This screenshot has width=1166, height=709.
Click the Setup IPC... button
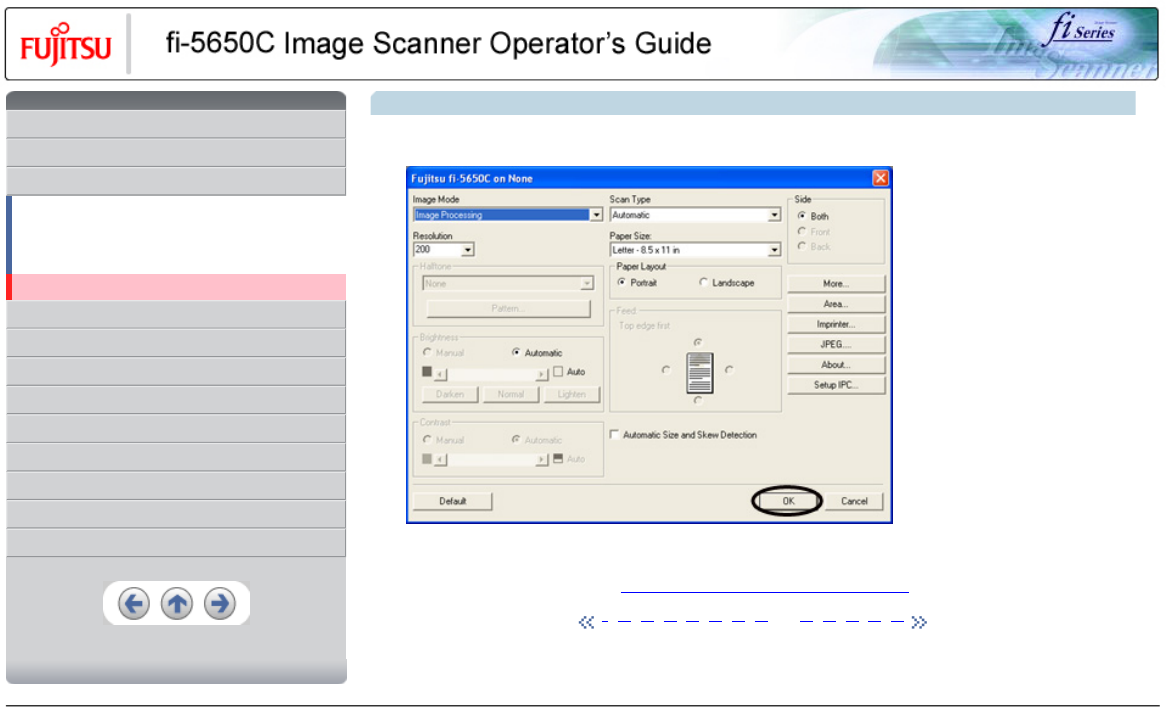[x=836, y=385]
